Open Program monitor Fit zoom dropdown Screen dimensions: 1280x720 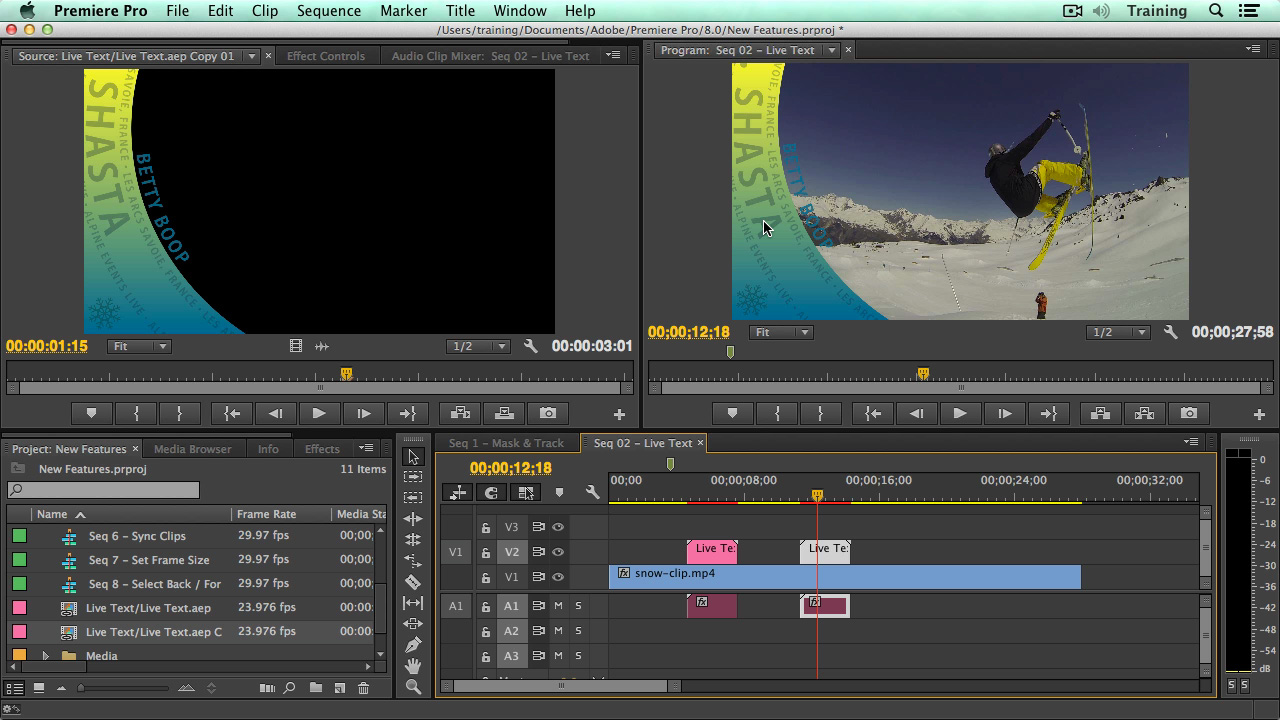[781, 332]
